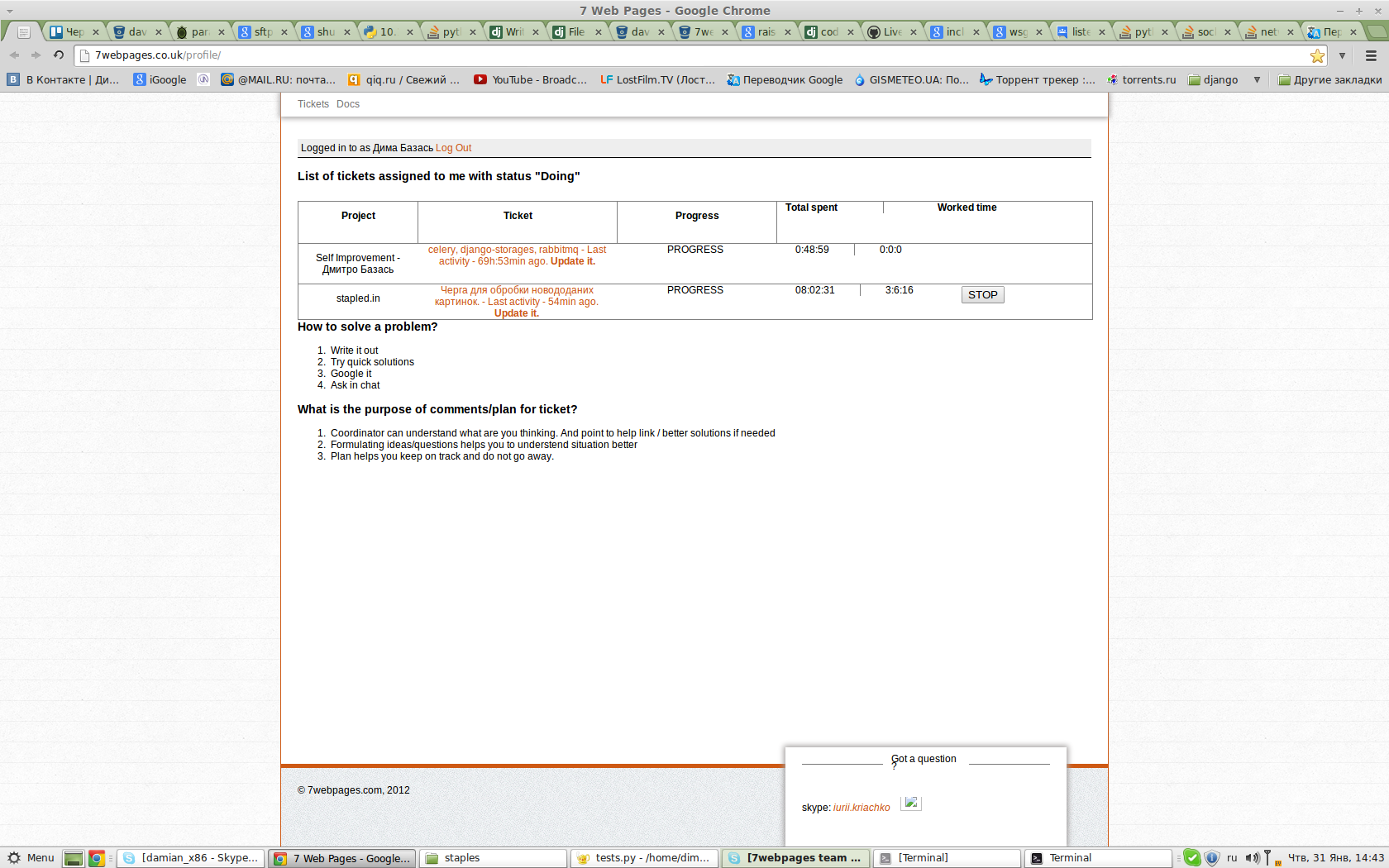Viewport: 1389px width, 868px height.
Task: Click 'Update it.' for stapled.in ticket
Action: pyautogui.click(x=517, y=313)
